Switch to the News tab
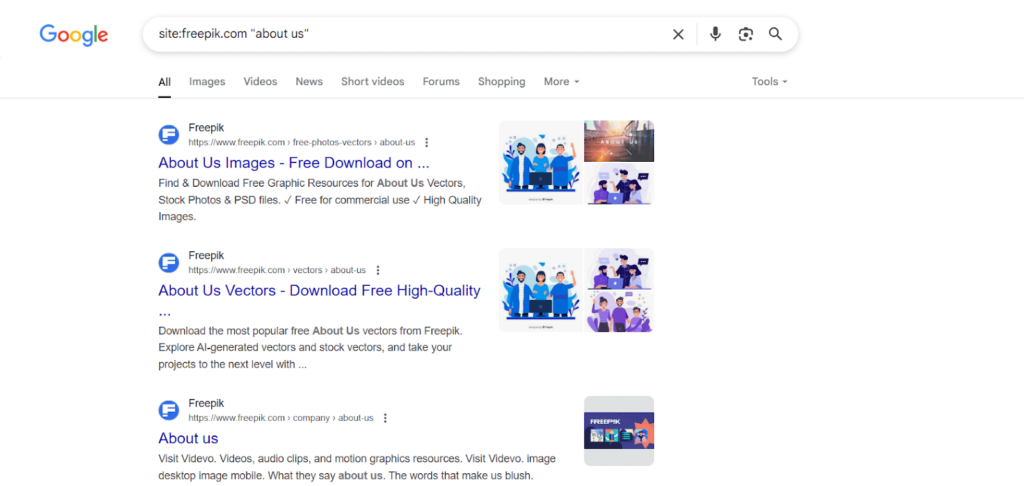 click(x=309, y=82)
